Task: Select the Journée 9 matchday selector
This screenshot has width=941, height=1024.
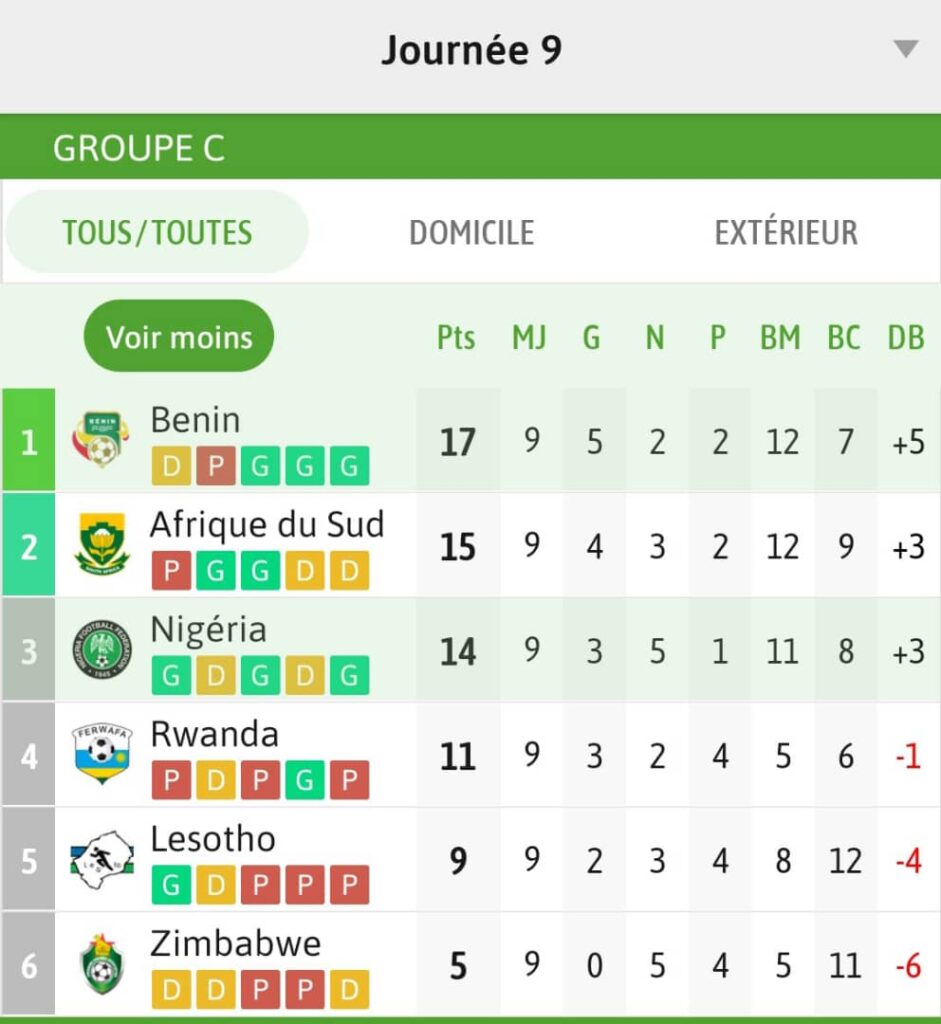Action: point(471,50)
